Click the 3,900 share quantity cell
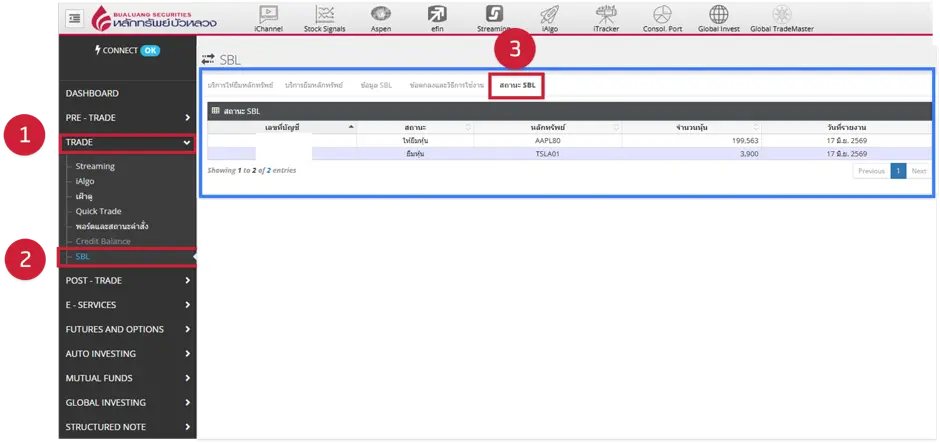 (692, 153)
